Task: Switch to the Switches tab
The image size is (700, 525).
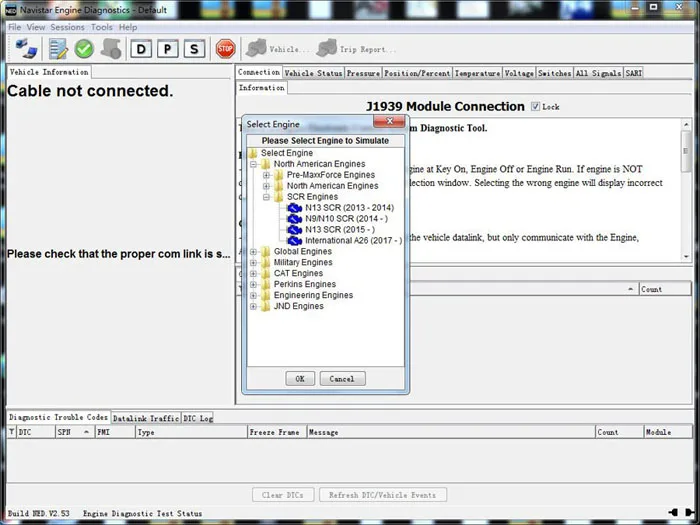Action: tap(554, 73)
